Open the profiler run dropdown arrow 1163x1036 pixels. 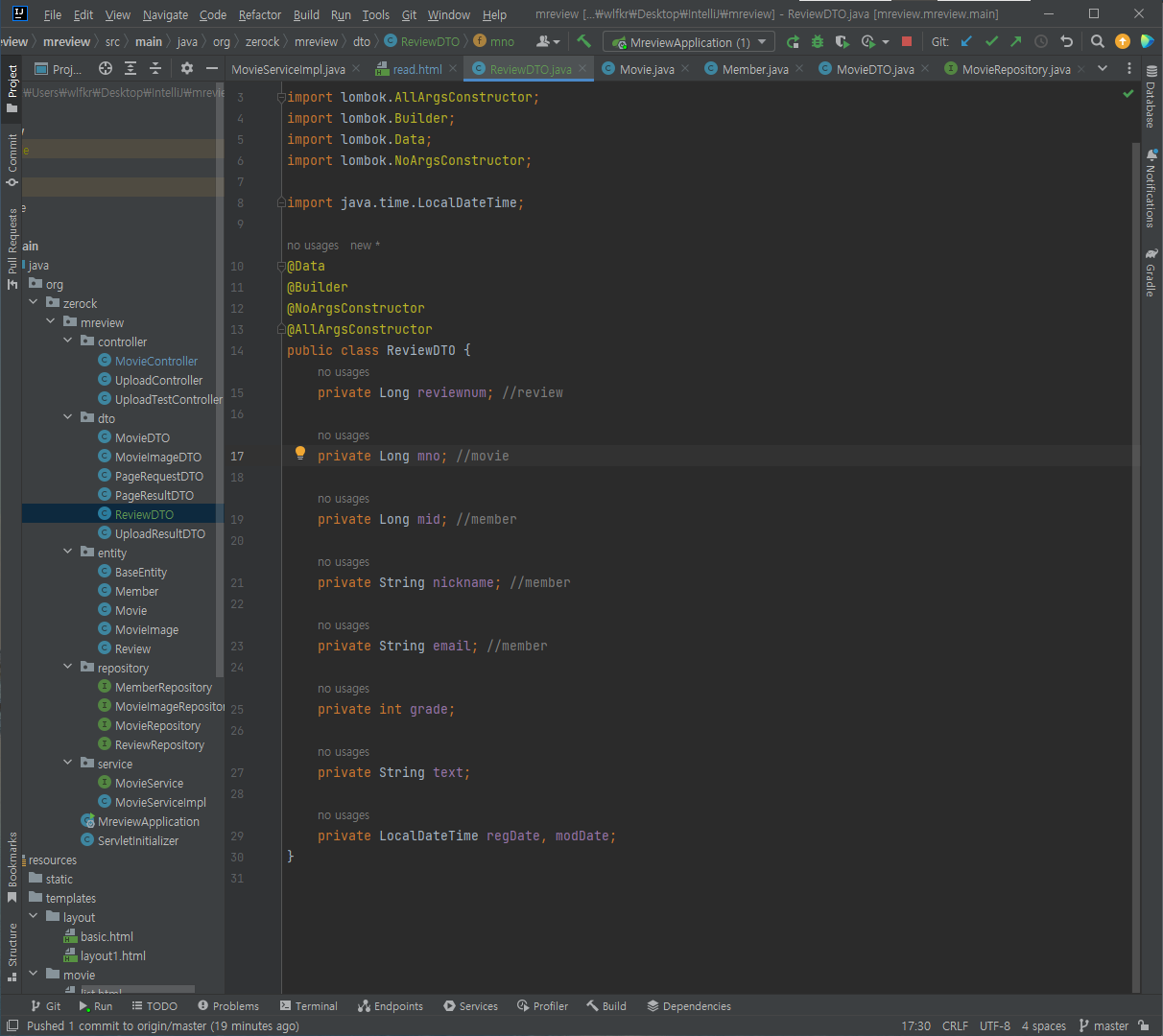[885, 42]
